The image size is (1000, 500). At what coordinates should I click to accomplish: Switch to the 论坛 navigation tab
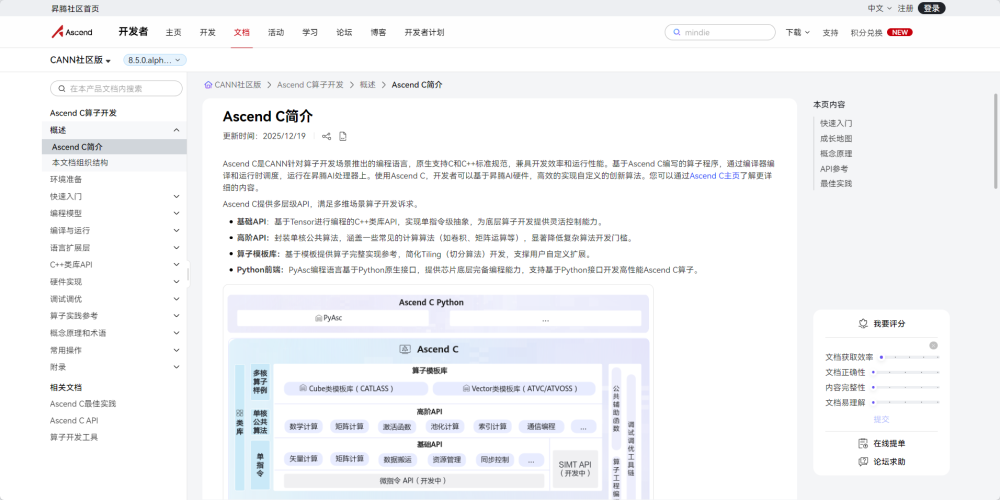pos(344,33)
